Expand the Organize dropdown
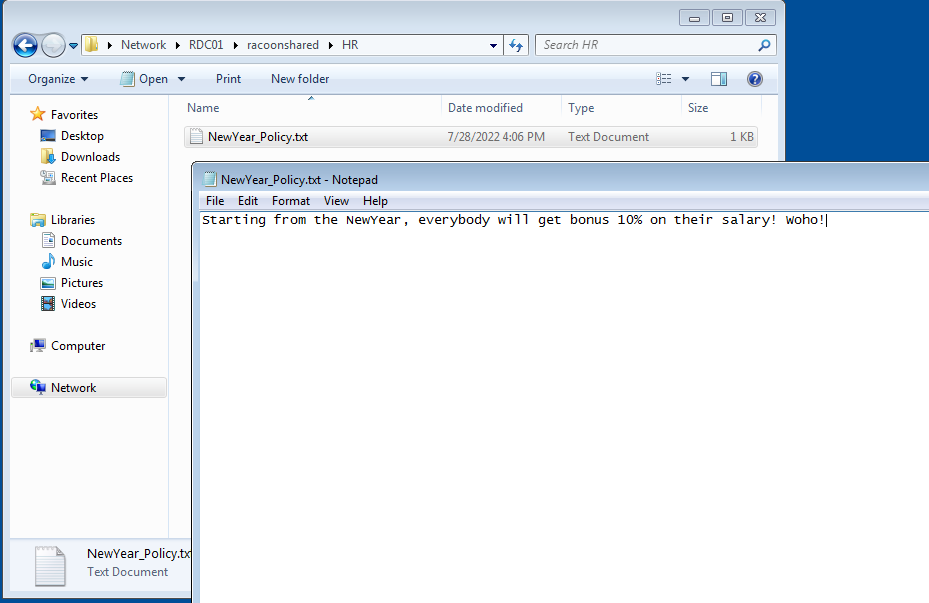 tap(56, 78)
